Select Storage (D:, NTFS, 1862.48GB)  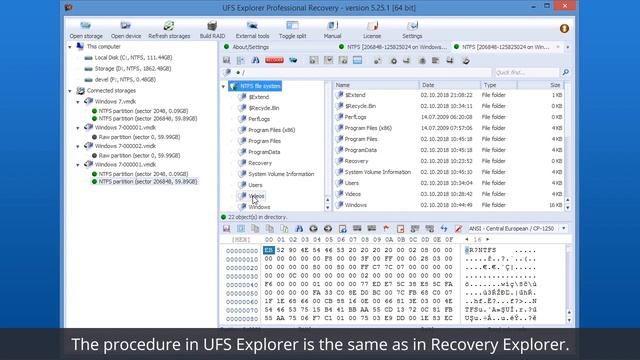pos(133,69)
